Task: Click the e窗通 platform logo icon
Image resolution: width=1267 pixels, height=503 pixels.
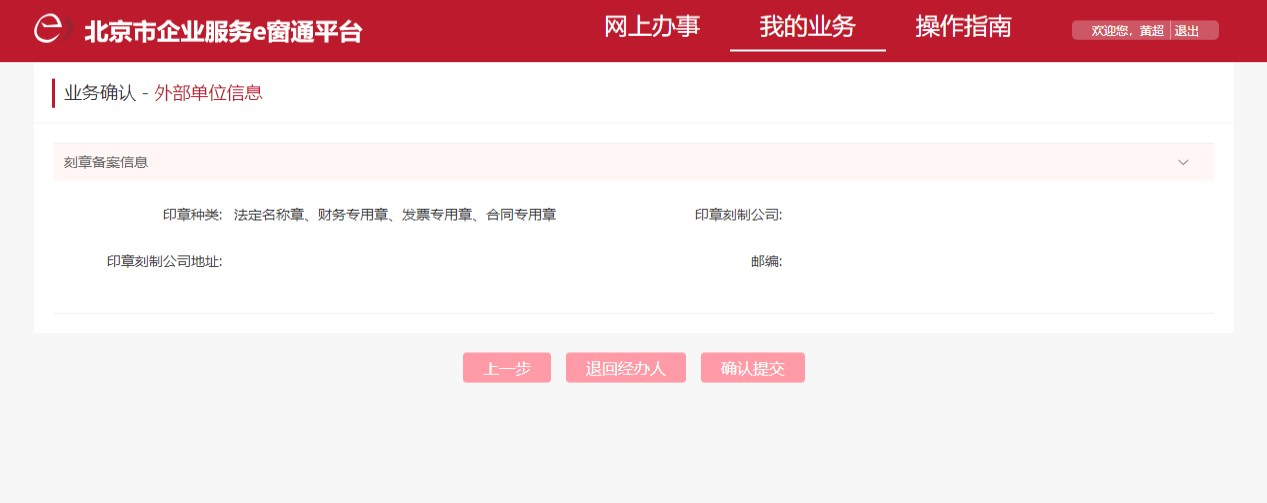Action: (50, 30)
